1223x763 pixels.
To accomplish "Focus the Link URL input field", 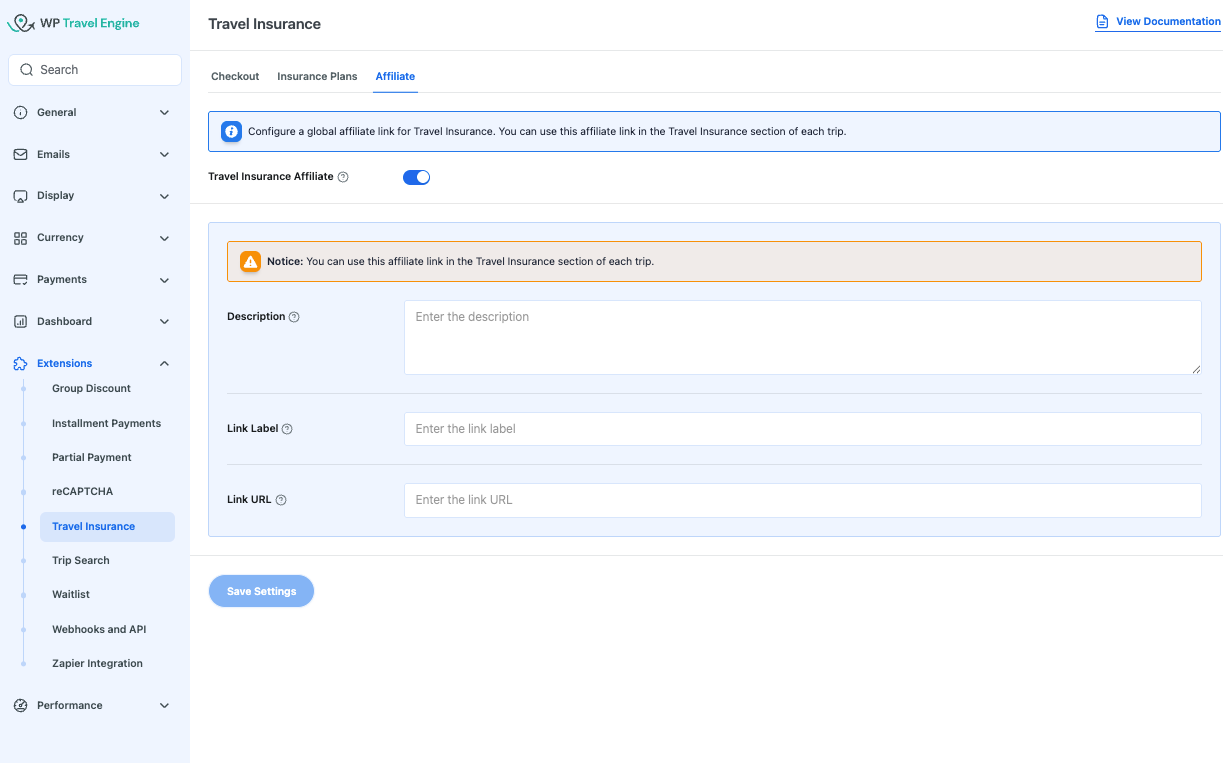I will (802, 500).
